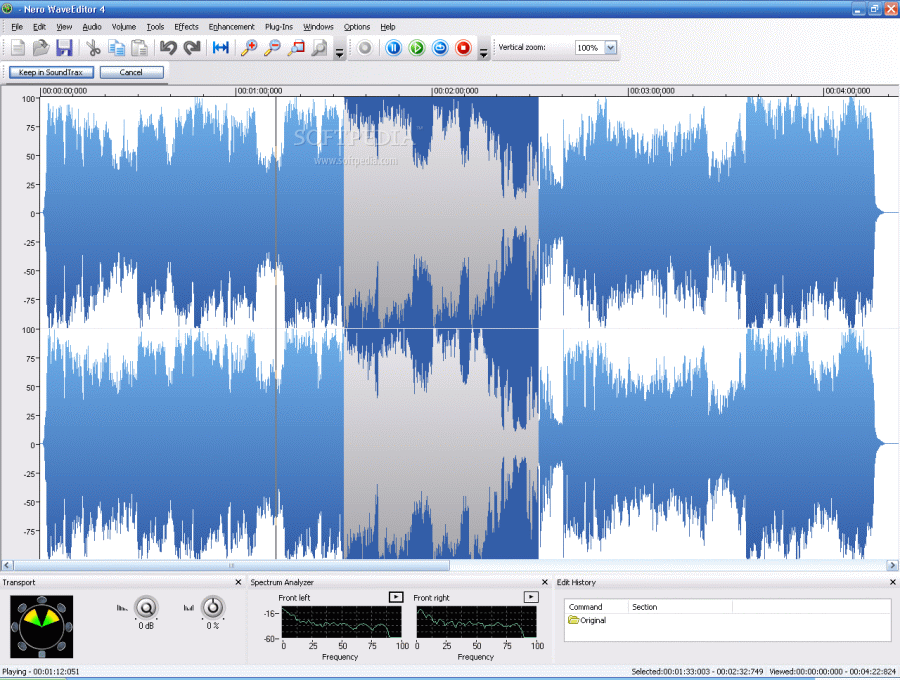900x680 pixels.
Task: Expand the playback toolbar options arrow
Action: [483, 53]
